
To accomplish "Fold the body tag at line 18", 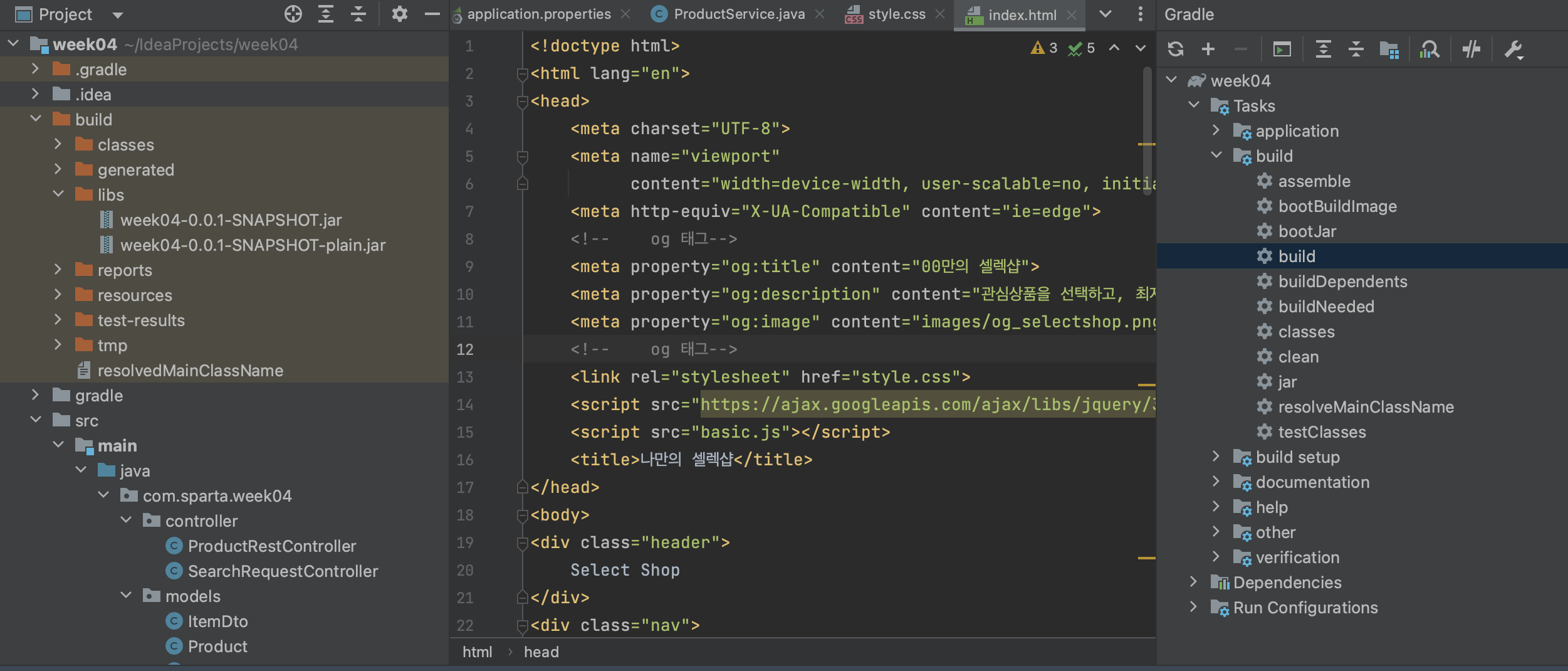I will [x=522, y=515].
